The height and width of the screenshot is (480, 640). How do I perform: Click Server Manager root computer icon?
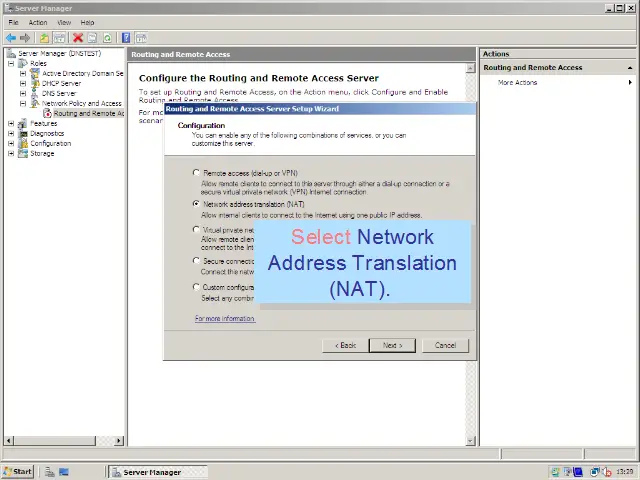11,53
